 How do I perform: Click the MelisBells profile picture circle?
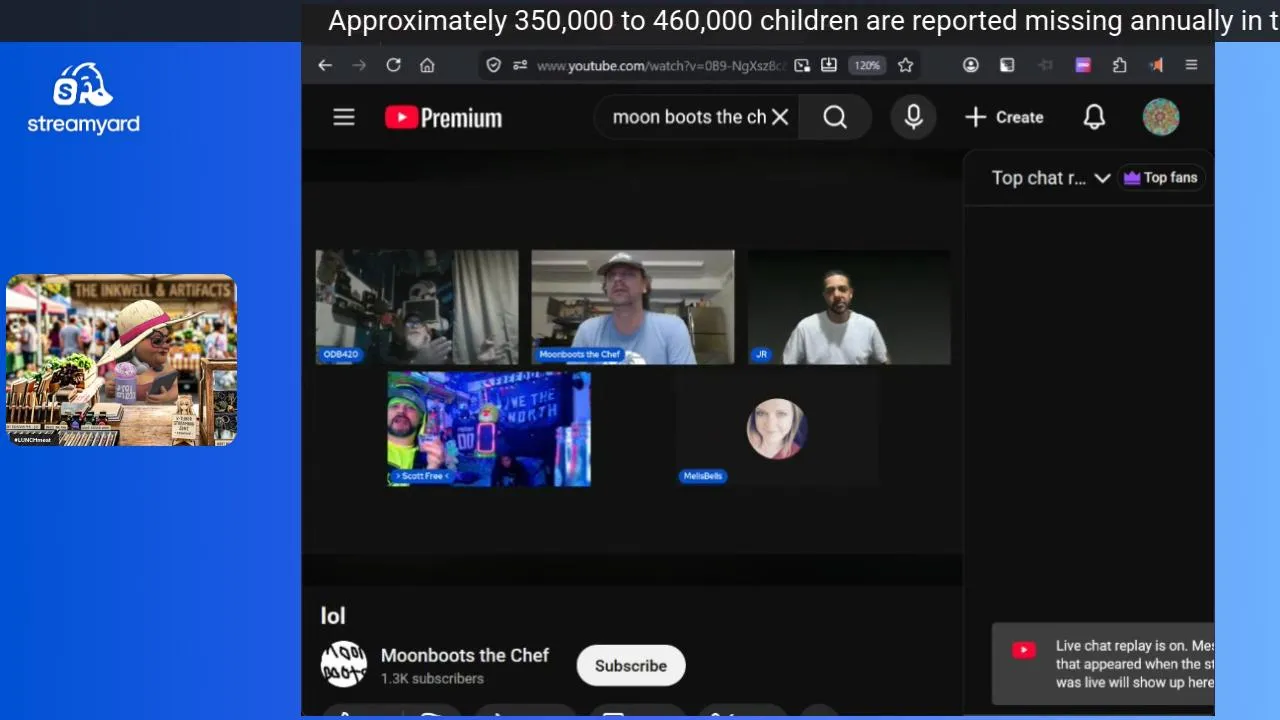[777, 429]
